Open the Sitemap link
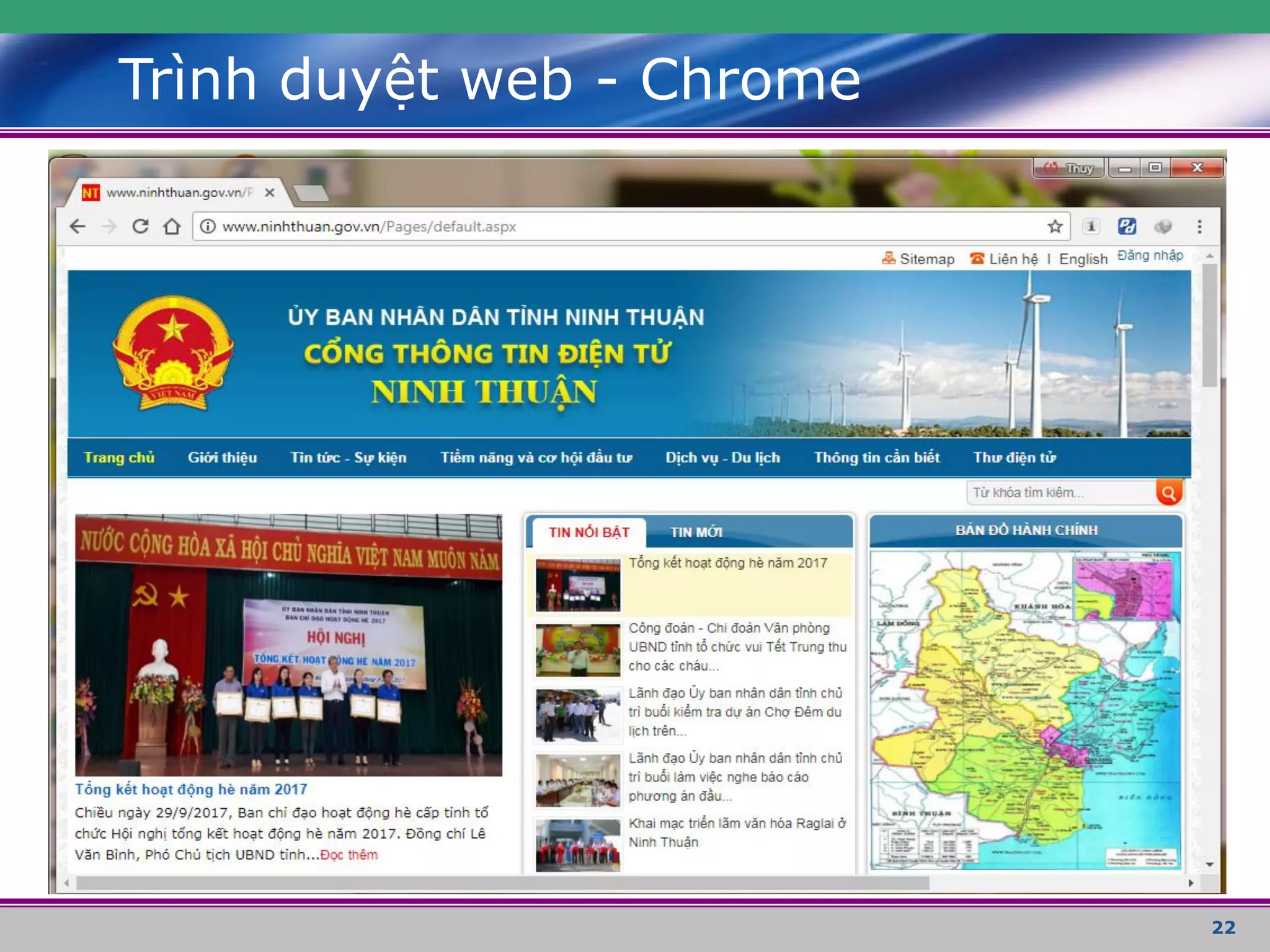1270x952 pixels. 926,259
